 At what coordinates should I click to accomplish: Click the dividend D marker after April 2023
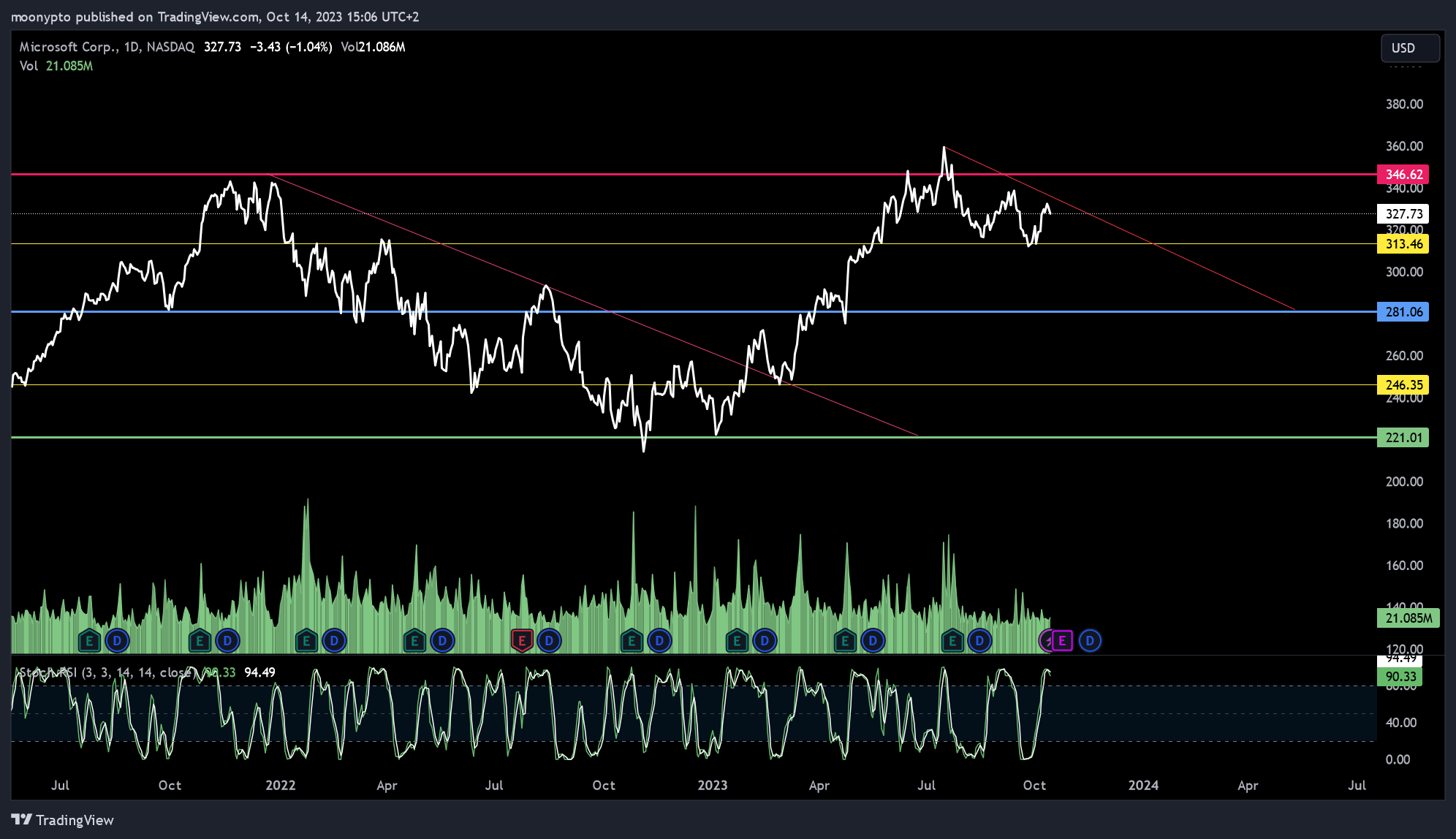(873, 641)
